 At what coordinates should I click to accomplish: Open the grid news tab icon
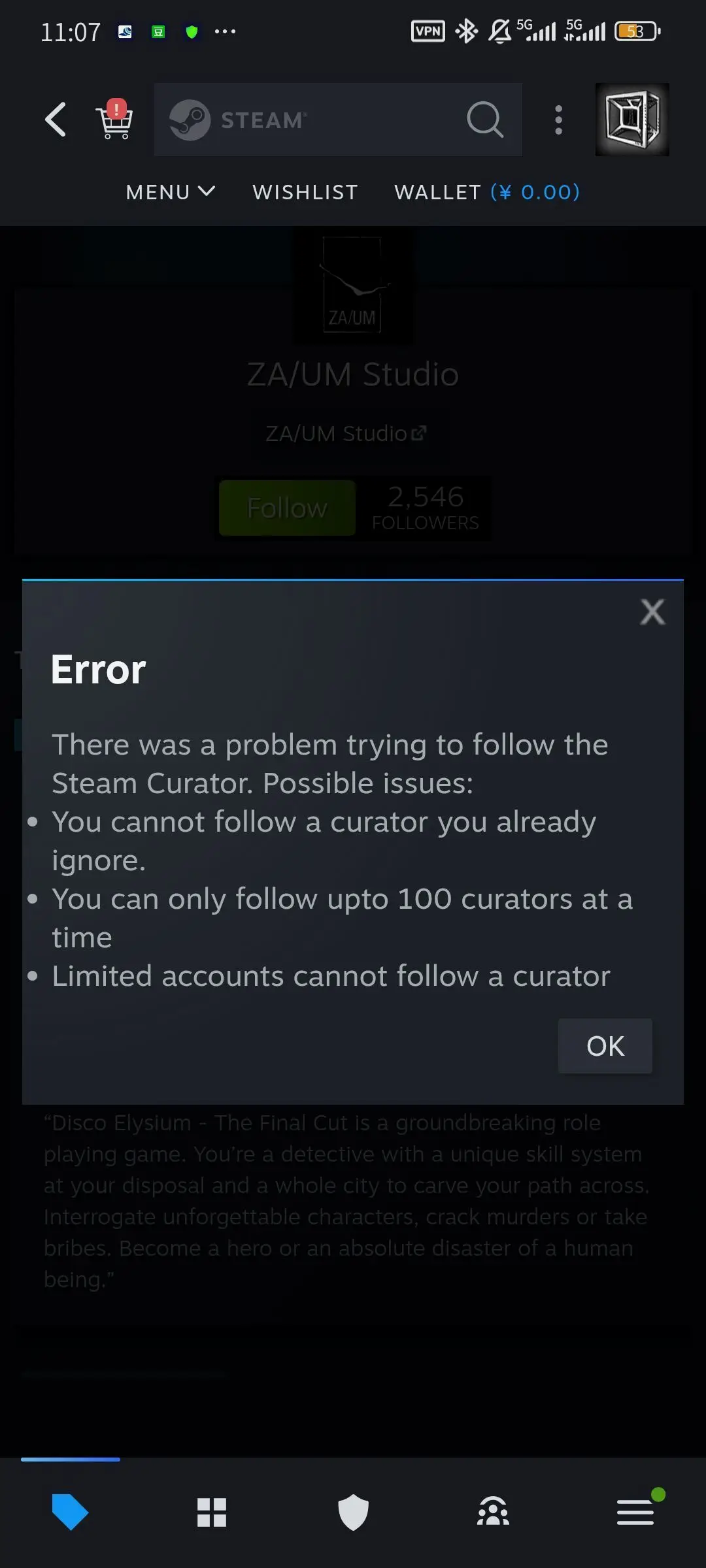[212, 1512]
